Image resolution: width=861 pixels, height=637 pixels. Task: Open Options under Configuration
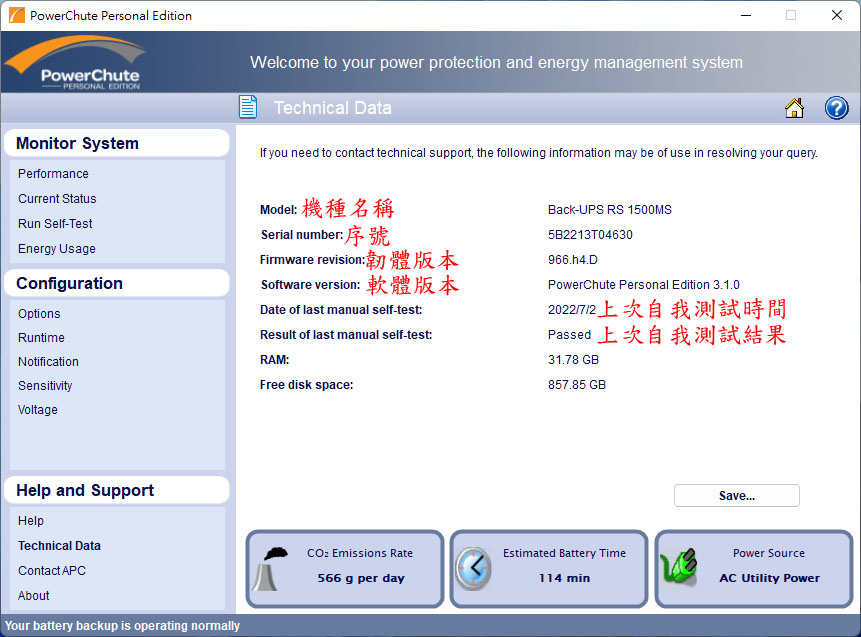pyautogui.click(x=39, y=314)
